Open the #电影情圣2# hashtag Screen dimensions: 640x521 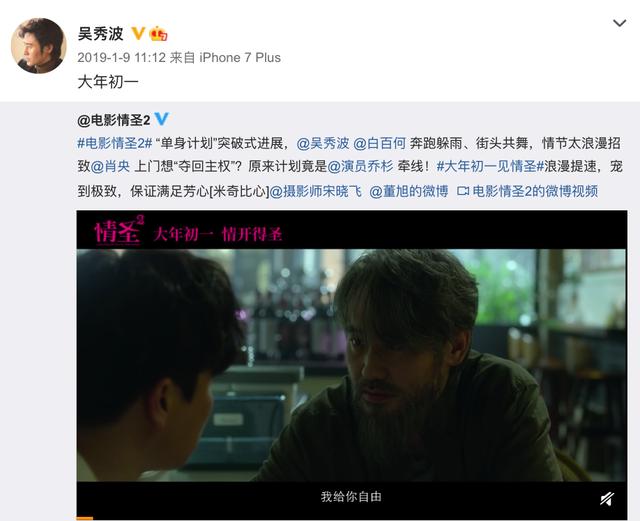[x=115, y=143]
